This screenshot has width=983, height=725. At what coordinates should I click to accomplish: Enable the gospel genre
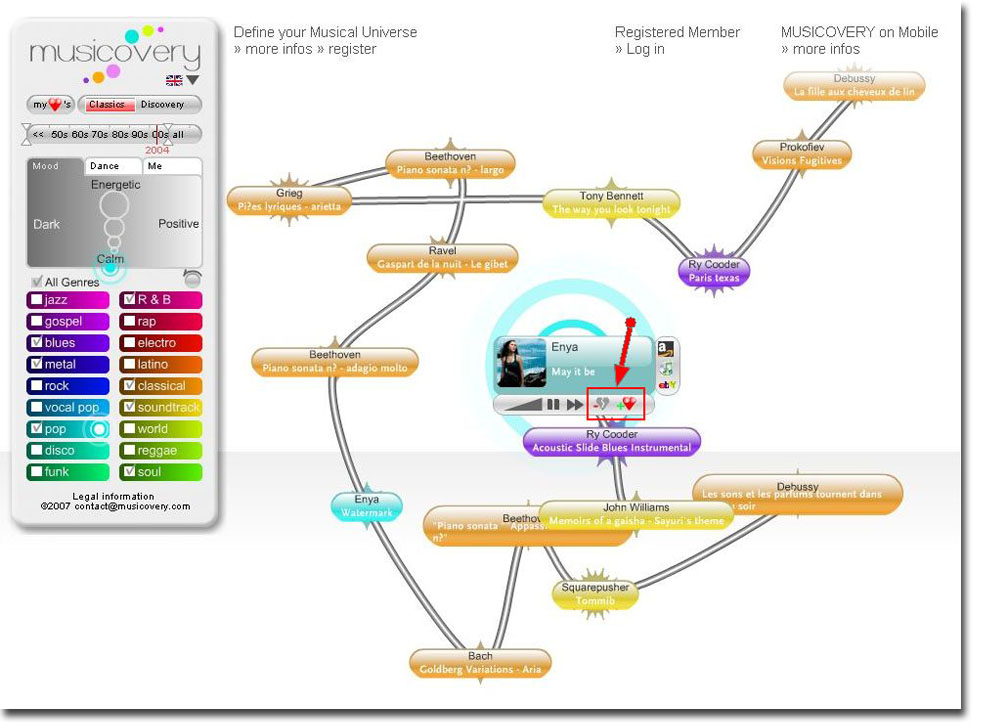point(37,321)
